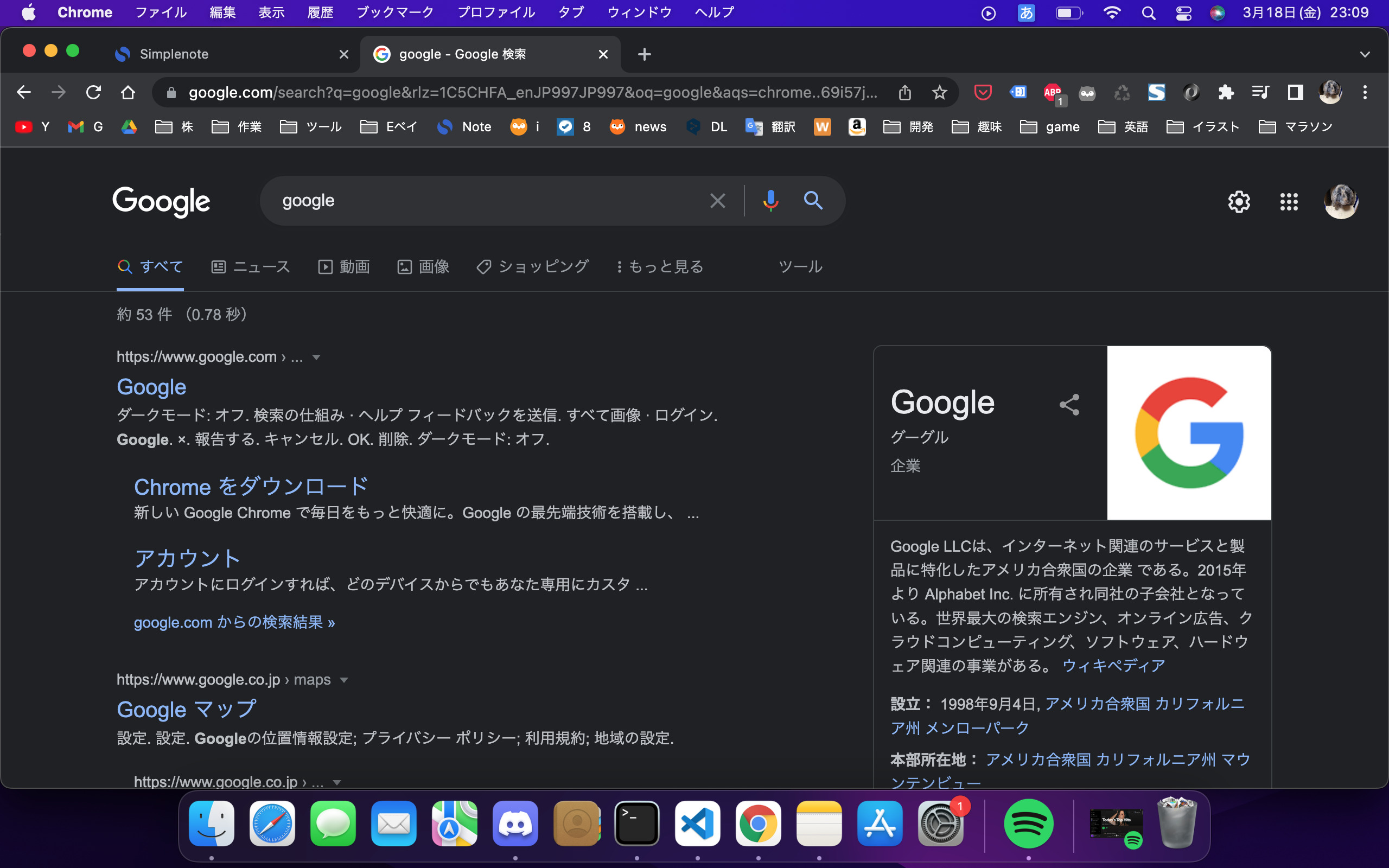The image size is (1389, 868).
Task: Open the Google マップ result
Action: [187, 710]
